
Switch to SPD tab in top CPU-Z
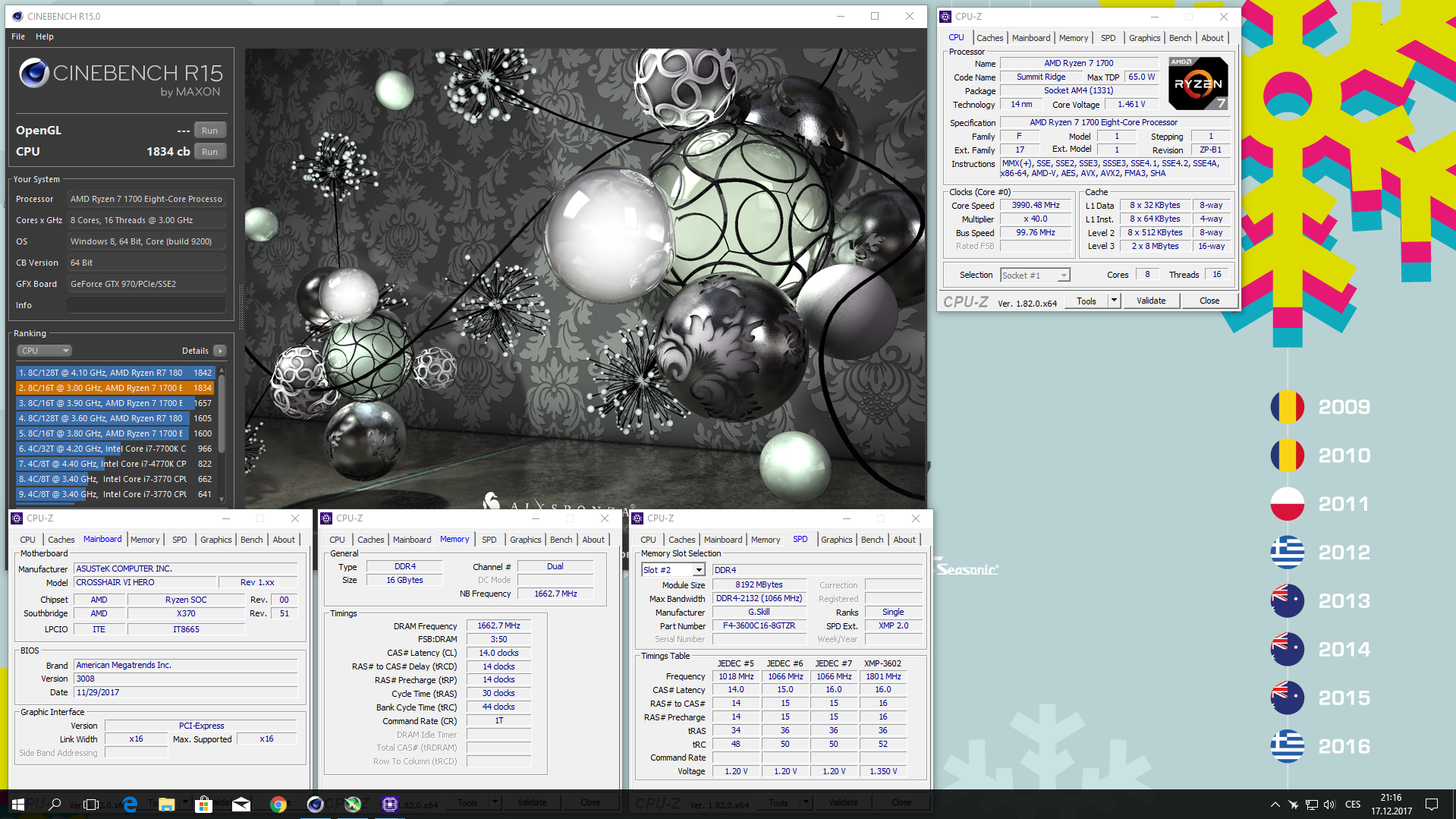[1109, 38]
